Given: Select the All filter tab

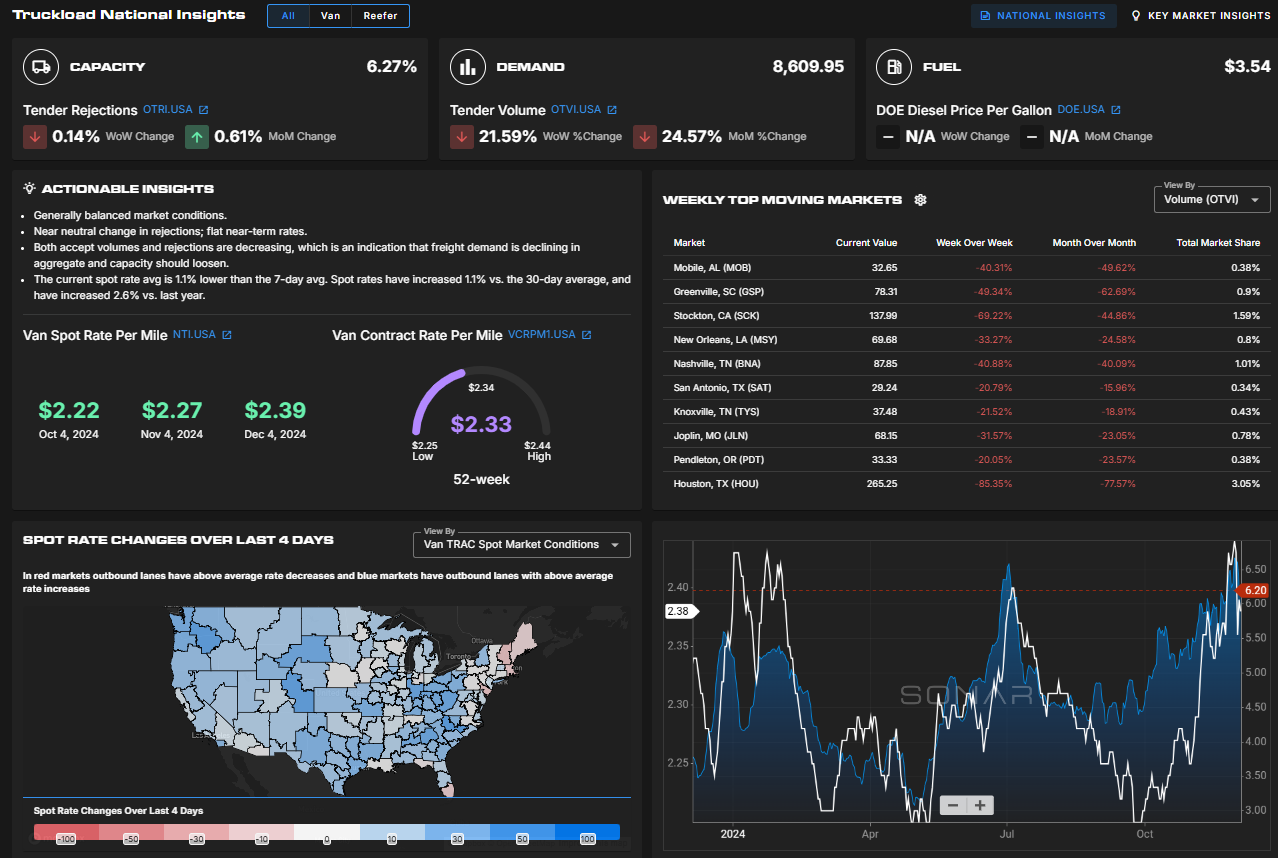Looking at the screenshot, I should [x=288, y=16].
